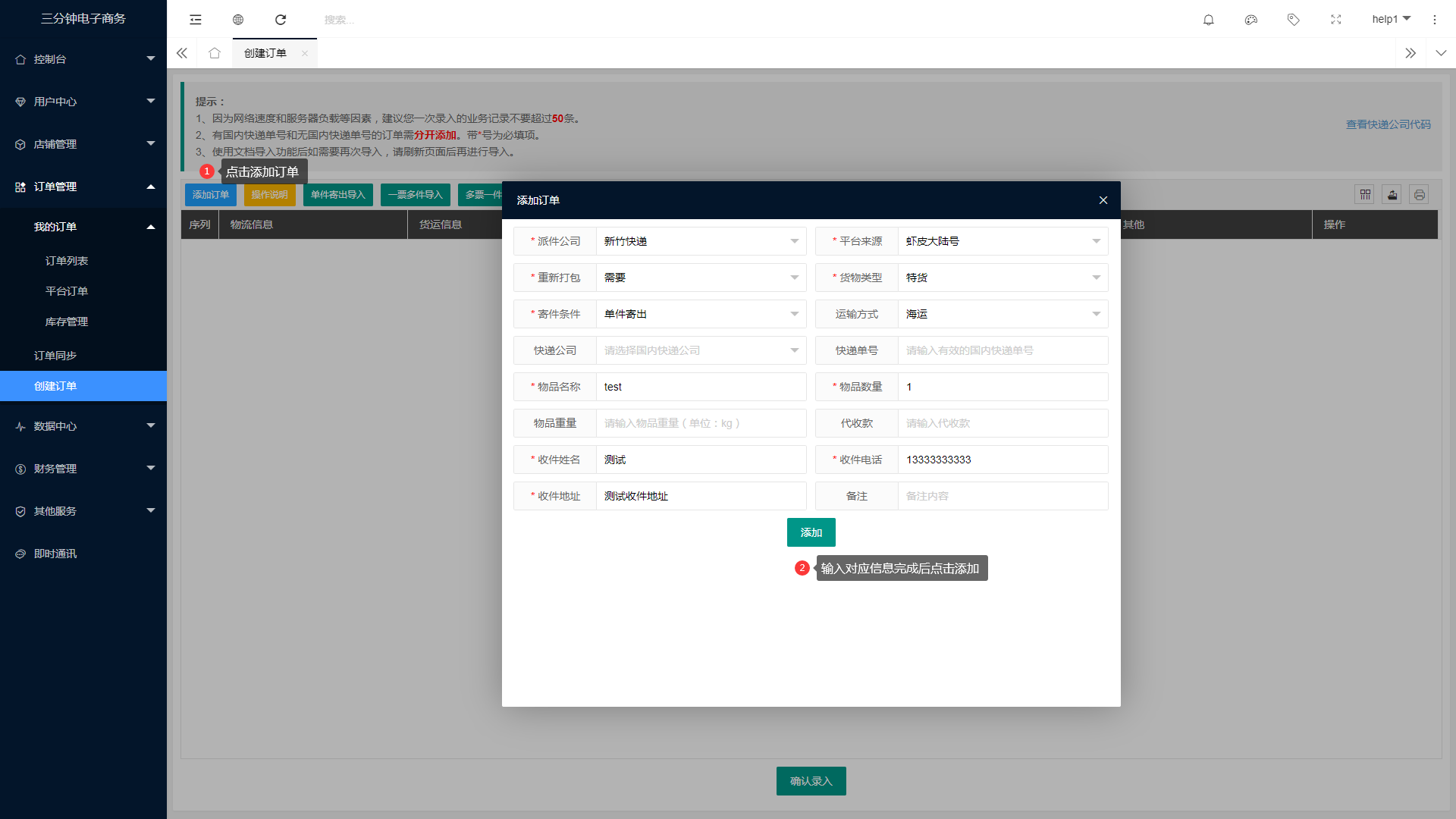Open the notification bell icon
This screenshot has height=819, width=1456.
click(1209, 20)
